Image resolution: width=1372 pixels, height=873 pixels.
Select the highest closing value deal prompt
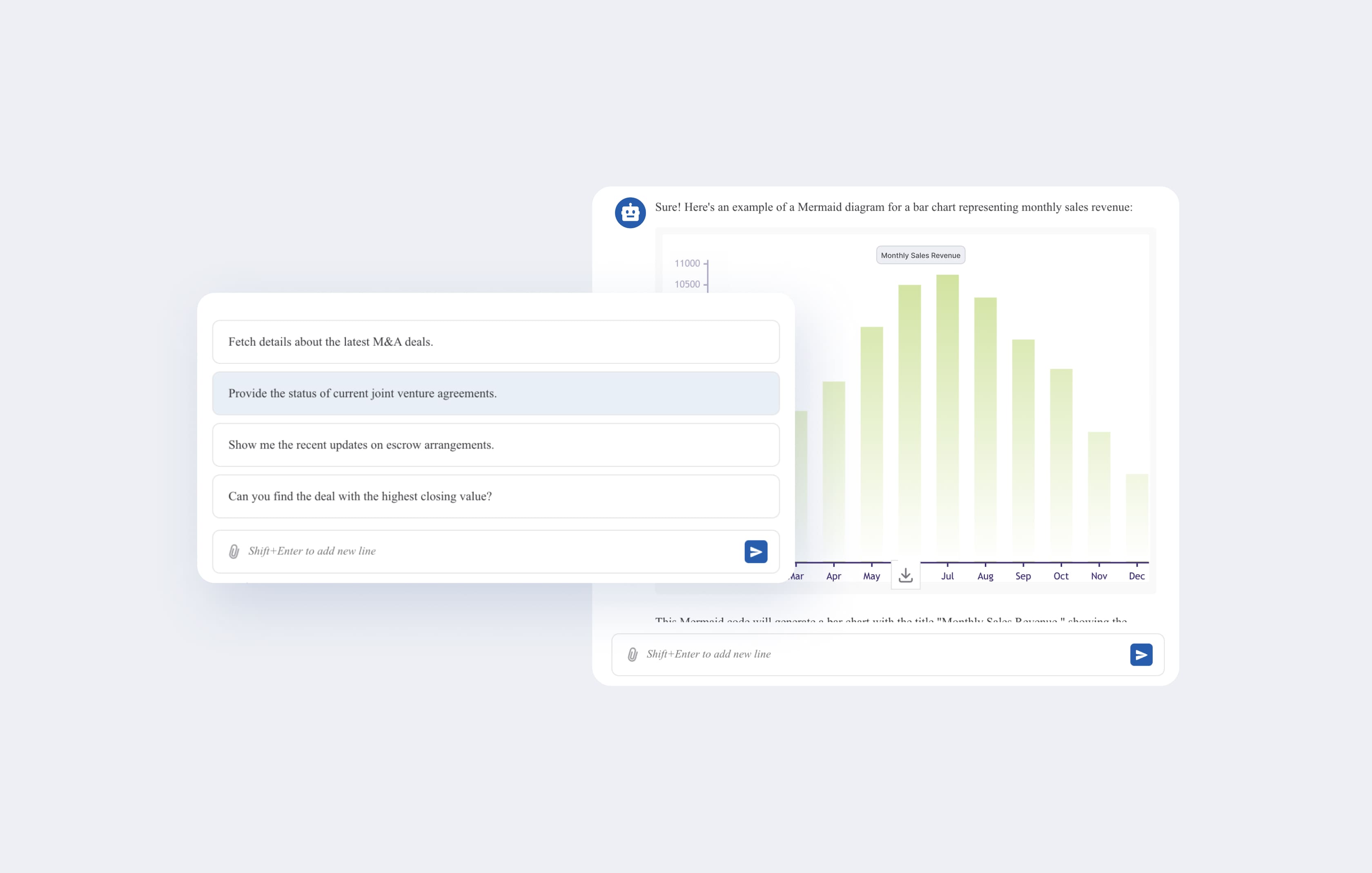496,497
